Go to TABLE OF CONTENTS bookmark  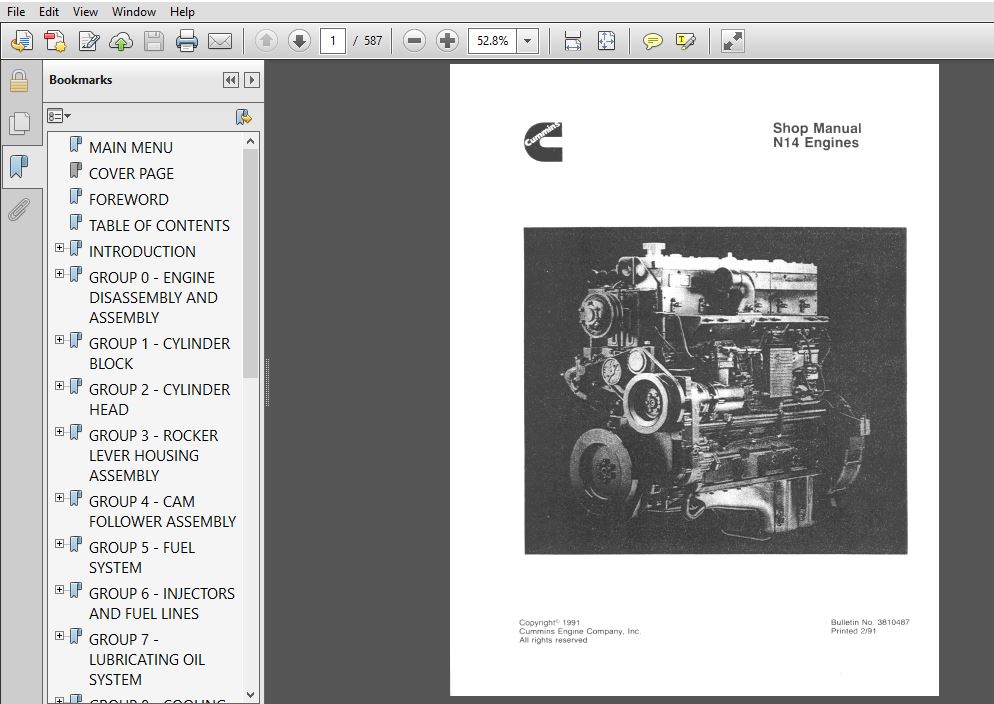point(159,226)
